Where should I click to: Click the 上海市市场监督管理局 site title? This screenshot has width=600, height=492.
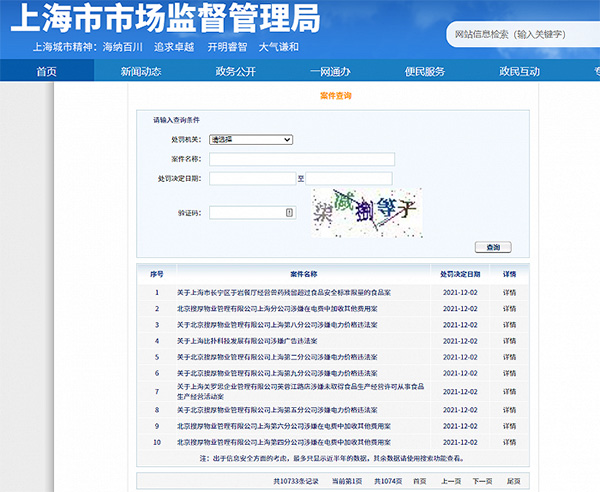pyautogui.click(x=166, y=18)
